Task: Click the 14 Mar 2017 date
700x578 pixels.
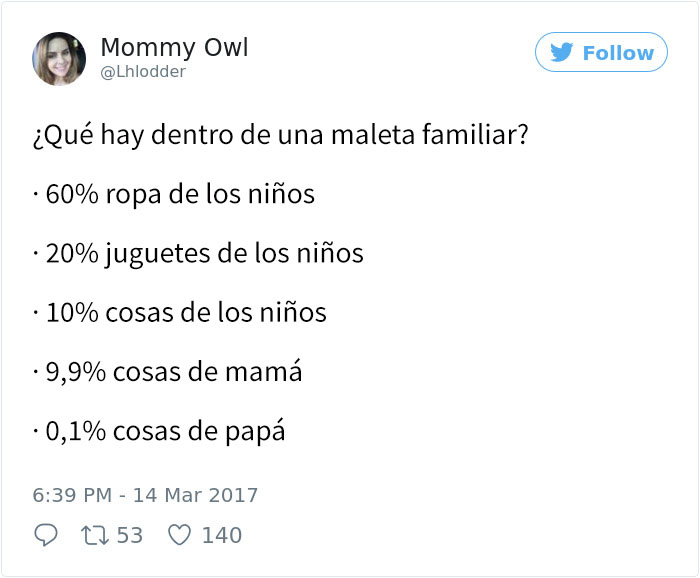Action: coord(196,495)
